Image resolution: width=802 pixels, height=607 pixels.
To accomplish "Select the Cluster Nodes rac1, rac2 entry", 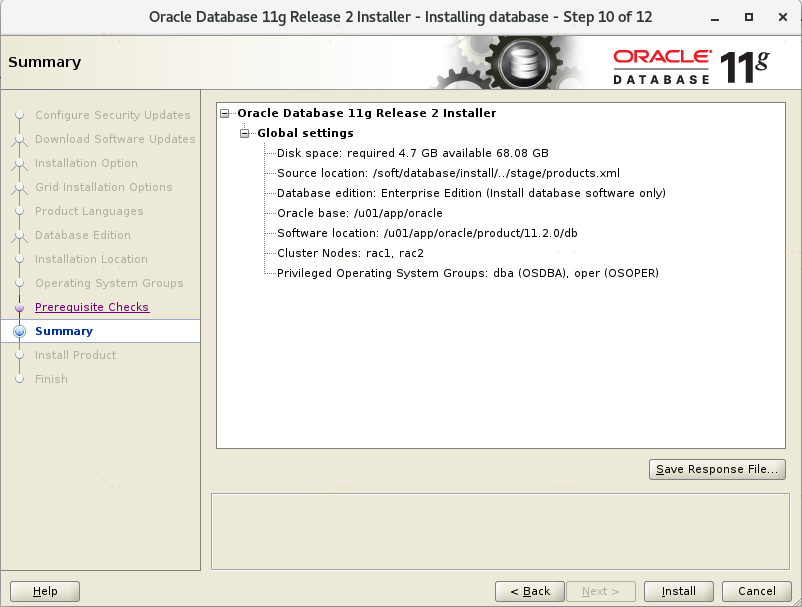I will [350, 253].
